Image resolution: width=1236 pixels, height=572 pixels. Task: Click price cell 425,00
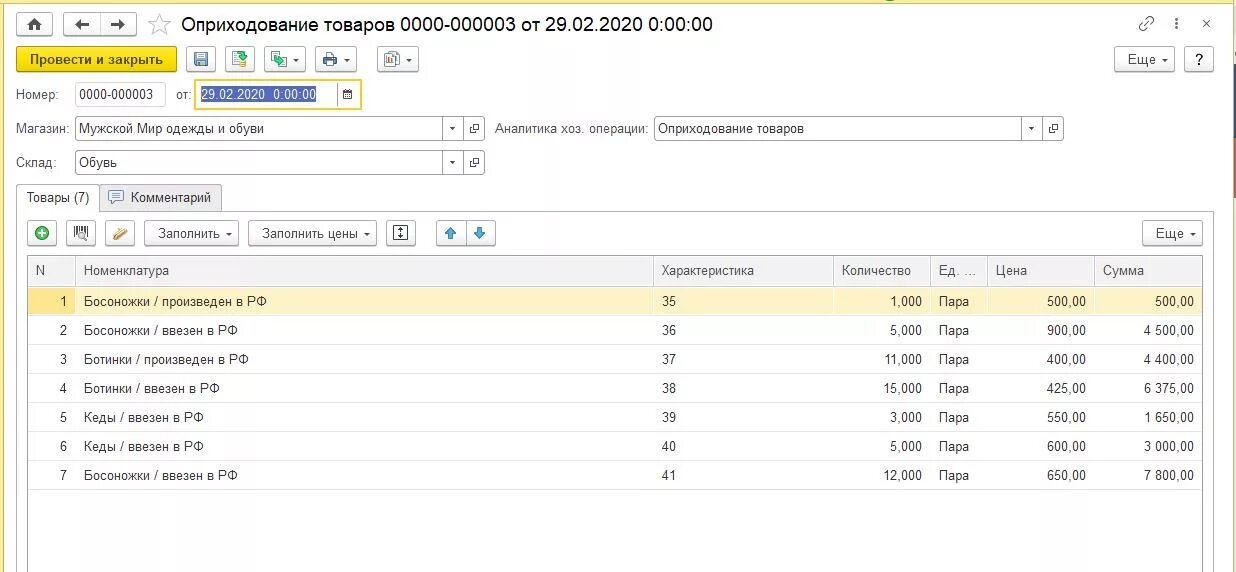[1041, 388]
